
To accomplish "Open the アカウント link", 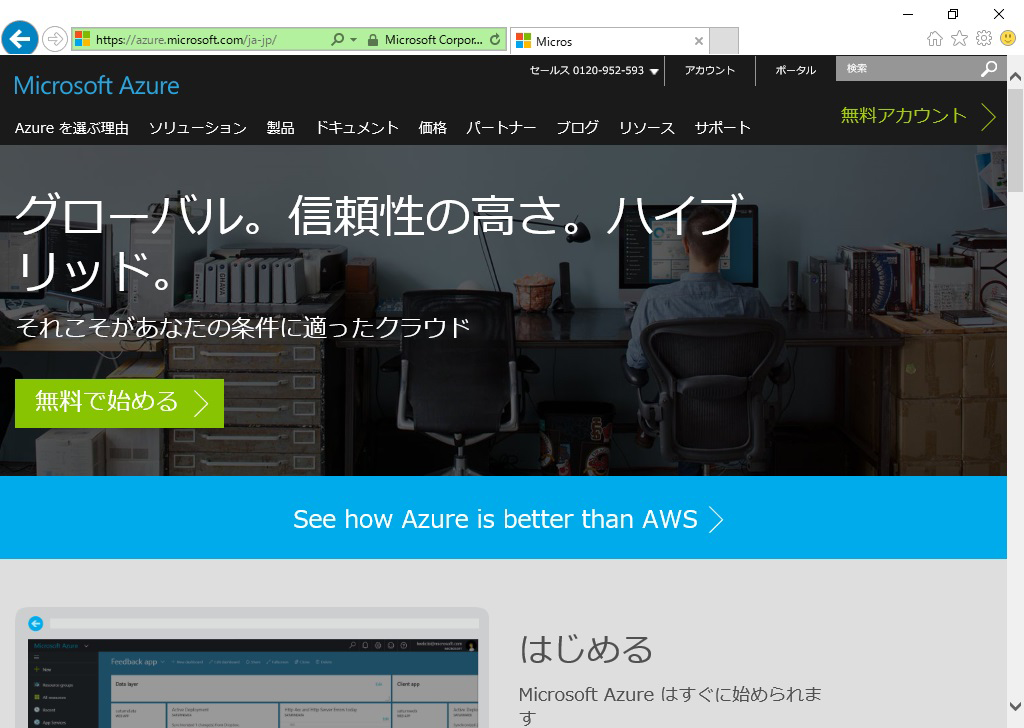I will click(x=710, y=71).
